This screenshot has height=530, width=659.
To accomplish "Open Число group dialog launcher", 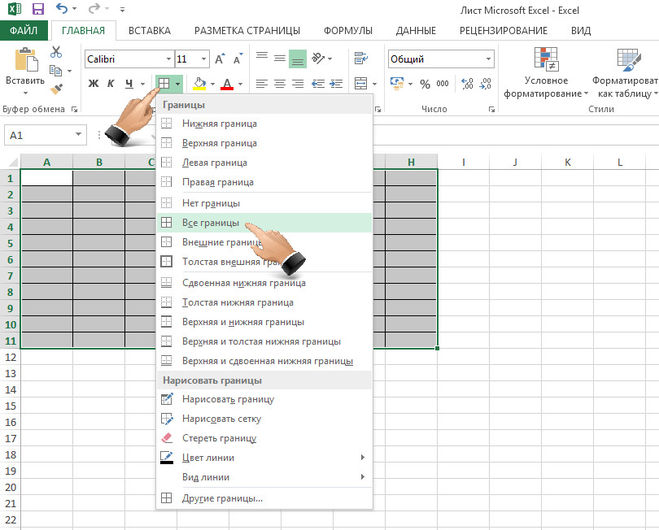I will (x=492, y=109).
